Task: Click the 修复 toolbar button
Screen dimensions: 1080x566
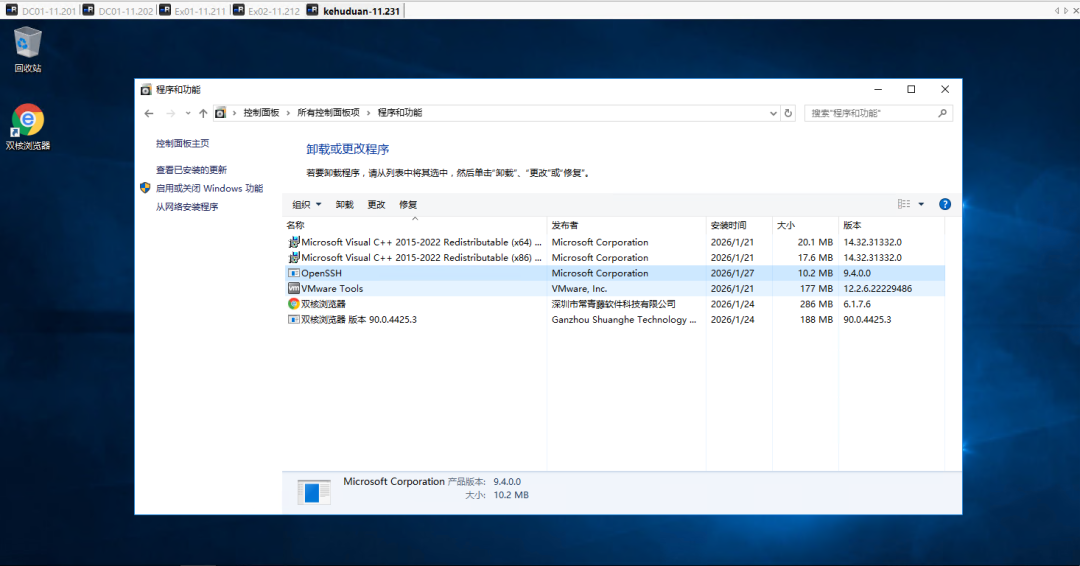Action: [x=408, y=205]
